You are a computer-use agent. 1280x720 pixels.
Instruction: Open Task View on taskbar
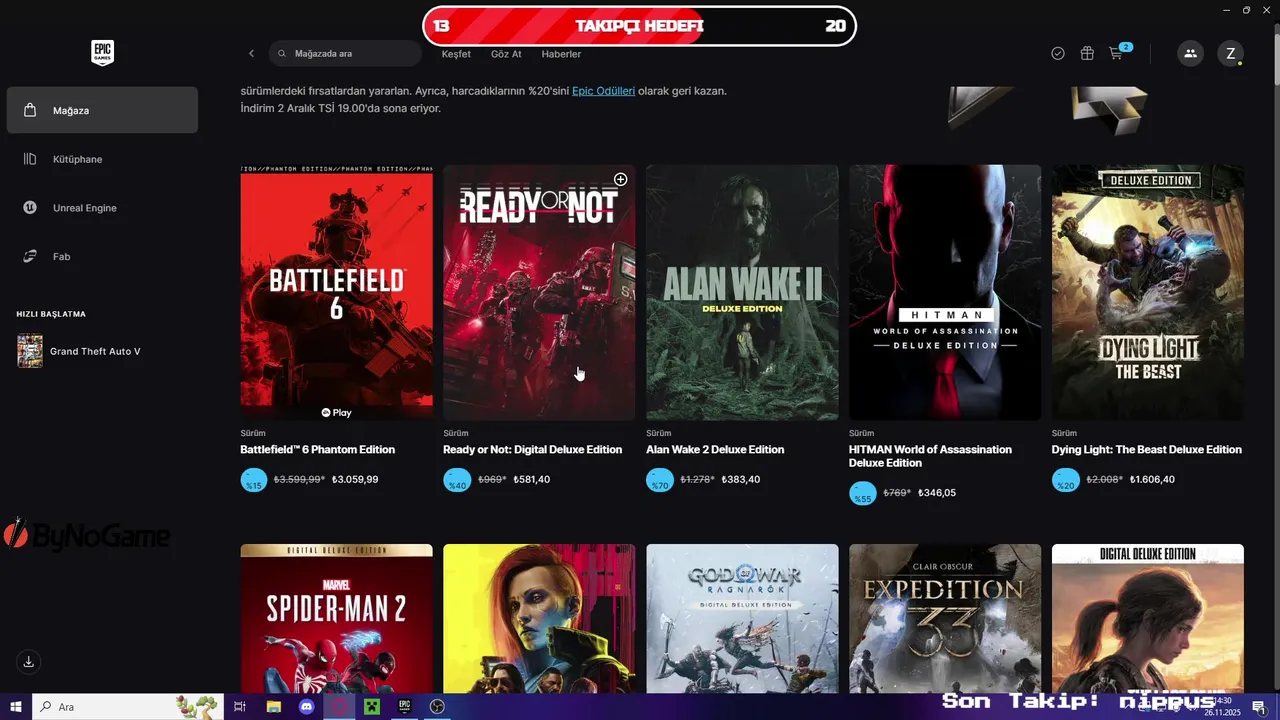click(x=240, y=707)
